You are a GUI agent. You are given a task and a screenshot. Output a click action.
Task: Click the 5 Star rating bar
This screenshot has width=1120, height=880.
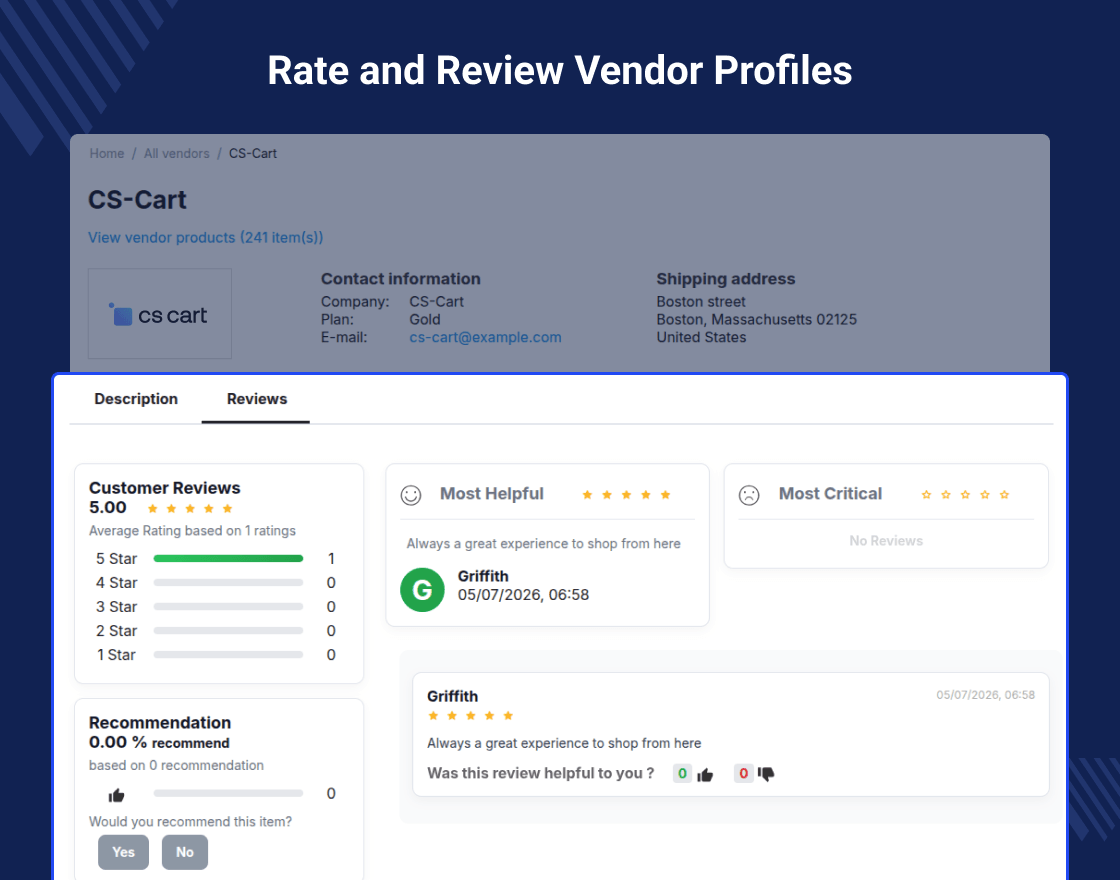click(x=229, y=559)
